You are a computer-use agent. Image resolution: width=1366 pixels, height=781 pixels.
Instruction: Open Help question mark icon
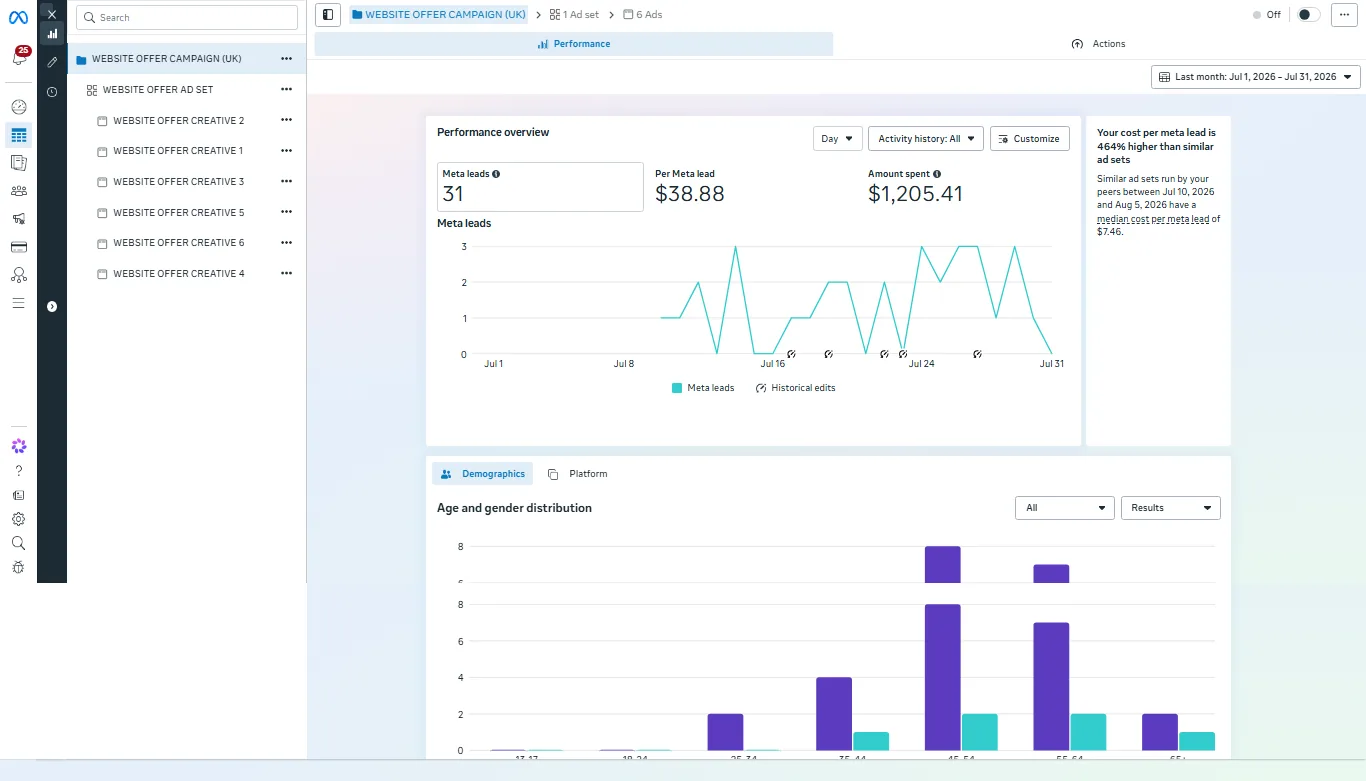[x=18, y=471]
